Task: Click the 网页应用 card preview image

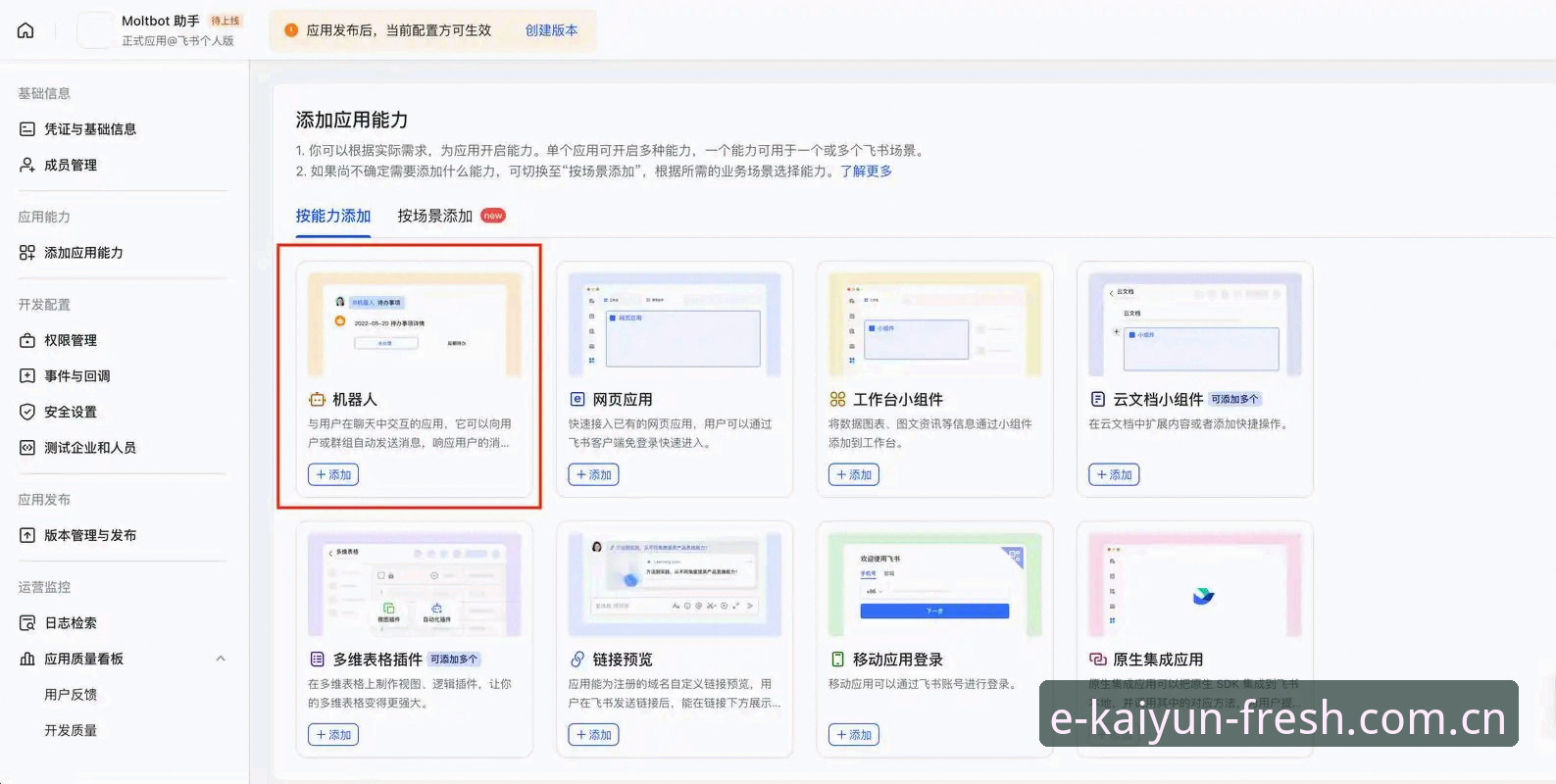Action: (x=675, y=324)
